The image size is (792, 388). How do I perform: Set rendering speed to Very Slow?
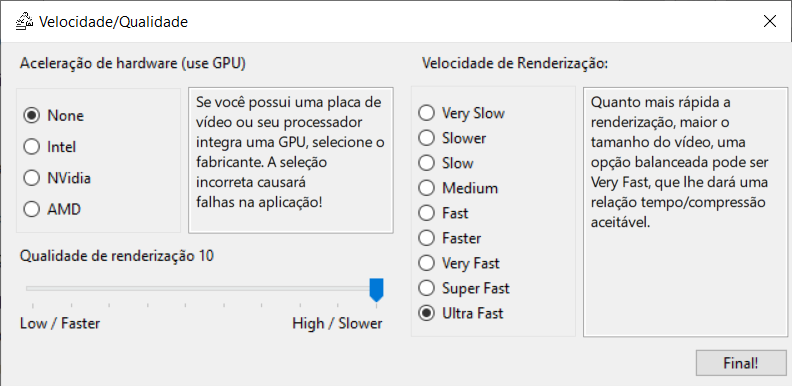pyautogui.click(x=462, y=113)
